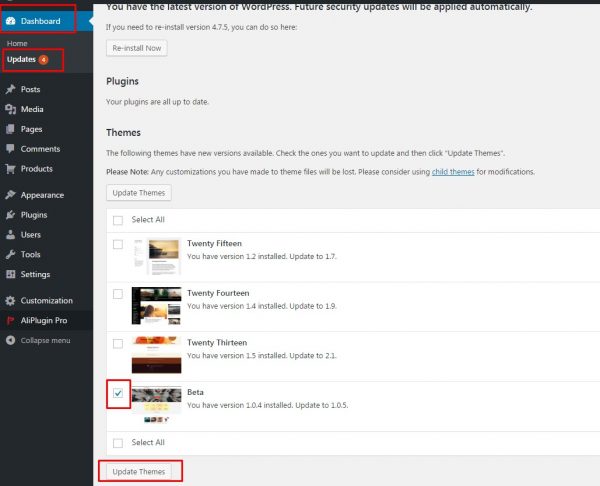Click the Twenty Fourteen theme thumbnail
The width and height of the screenshot is (600, 486).
pos(157,306)
